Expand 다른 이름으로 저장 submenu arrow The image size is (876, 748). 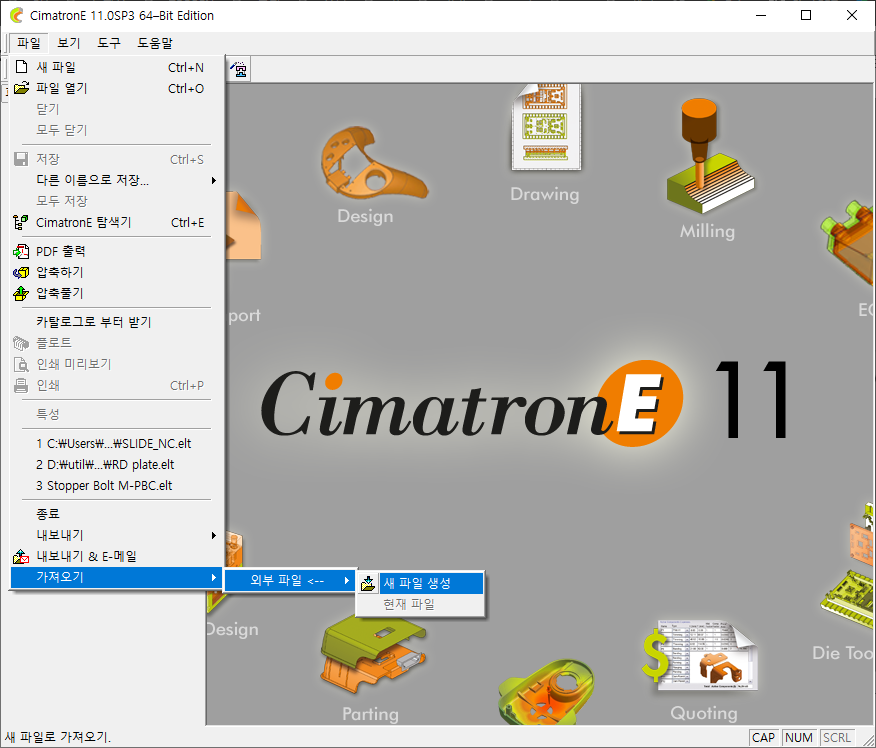pos(213,180)
